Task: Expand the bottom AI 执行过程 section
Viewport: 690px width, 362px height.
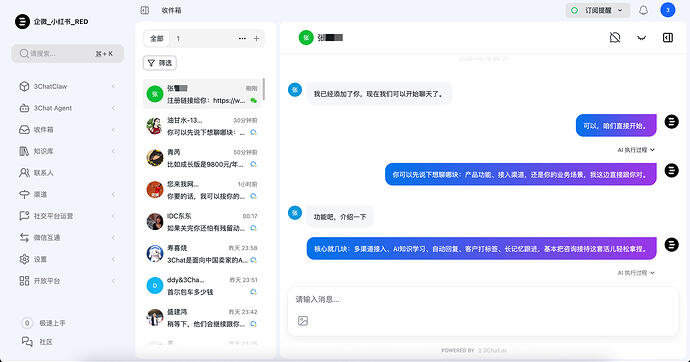Action: pos(635,273)
